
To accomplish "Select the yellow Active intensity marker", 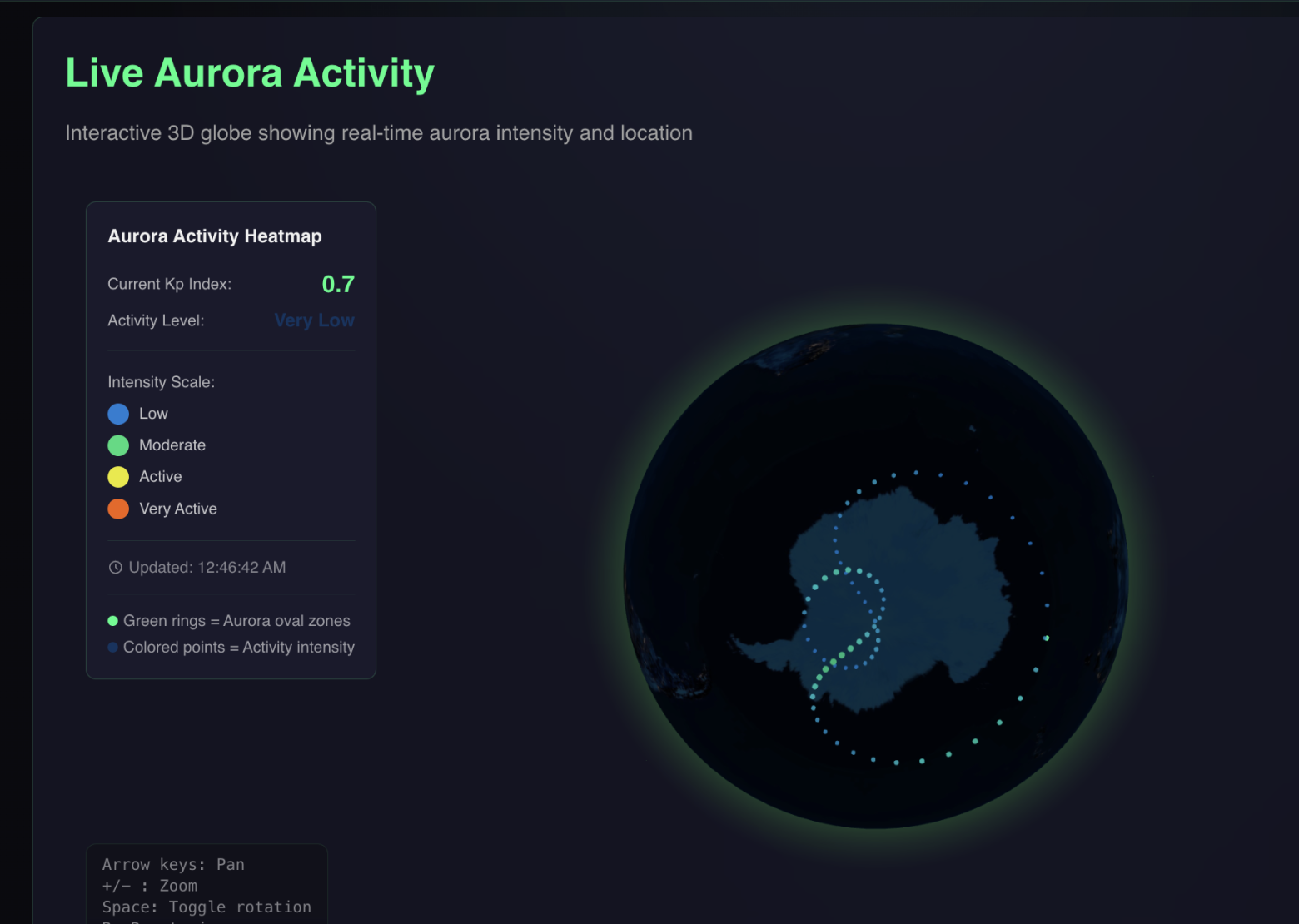I will click(x=118, y=476).
